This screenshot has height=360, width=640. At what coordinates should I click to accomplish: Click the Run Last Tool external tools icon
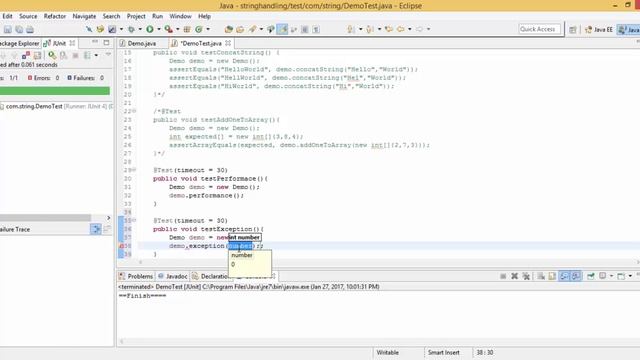168,29
